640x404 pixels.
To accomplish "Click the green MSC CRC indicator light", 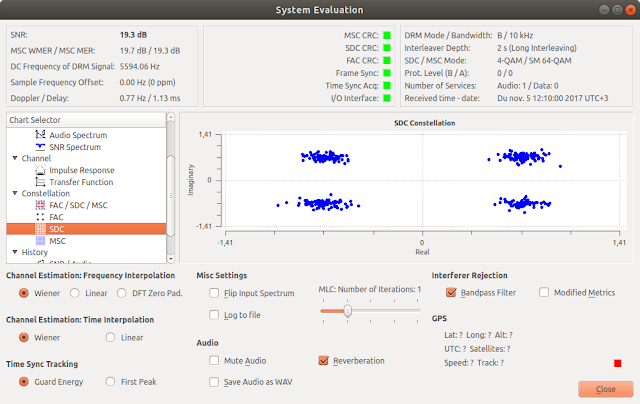I will 387,36.
